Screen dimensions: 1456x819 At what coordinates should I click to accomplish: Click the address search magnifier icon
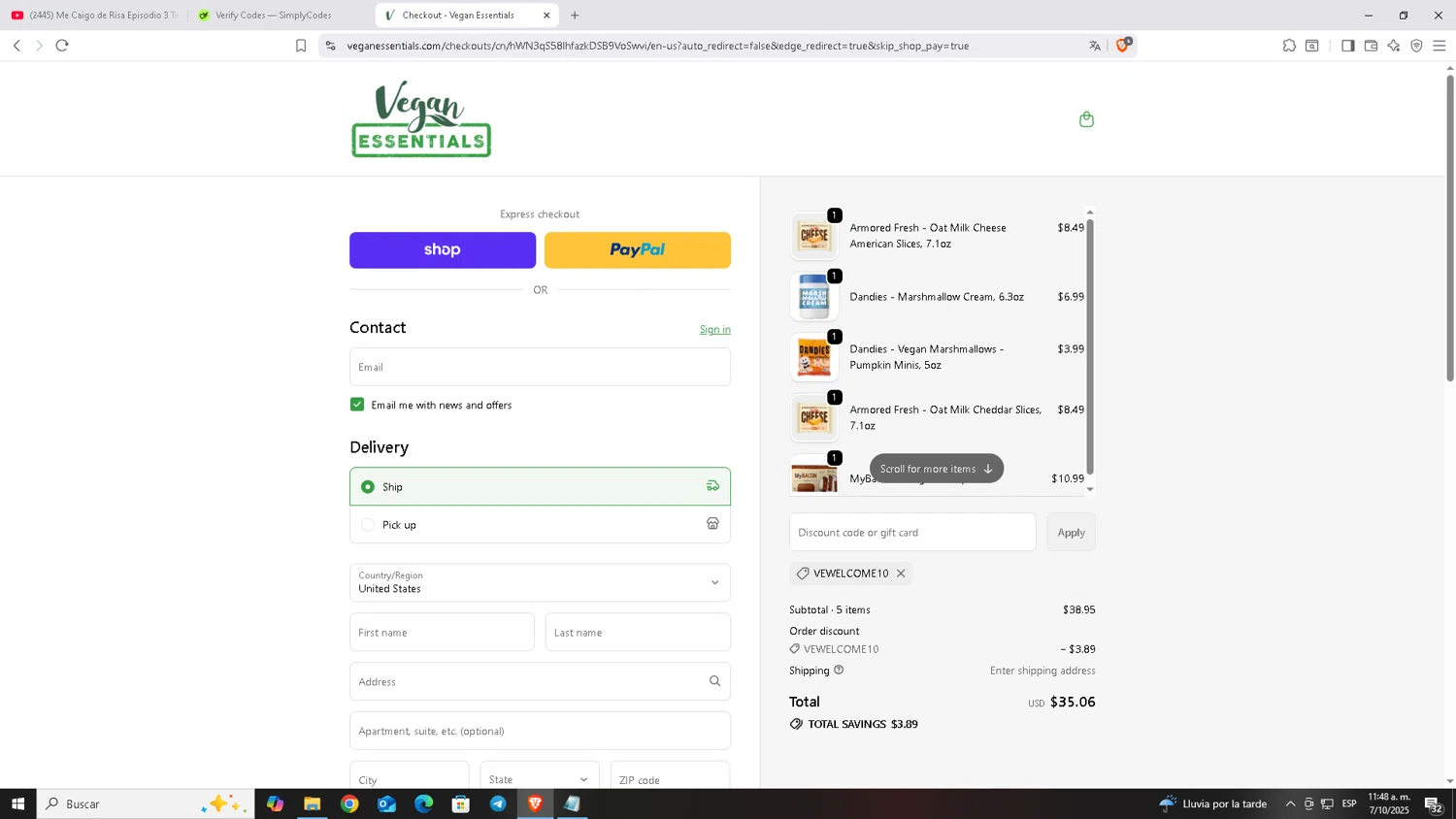(714, 681)
